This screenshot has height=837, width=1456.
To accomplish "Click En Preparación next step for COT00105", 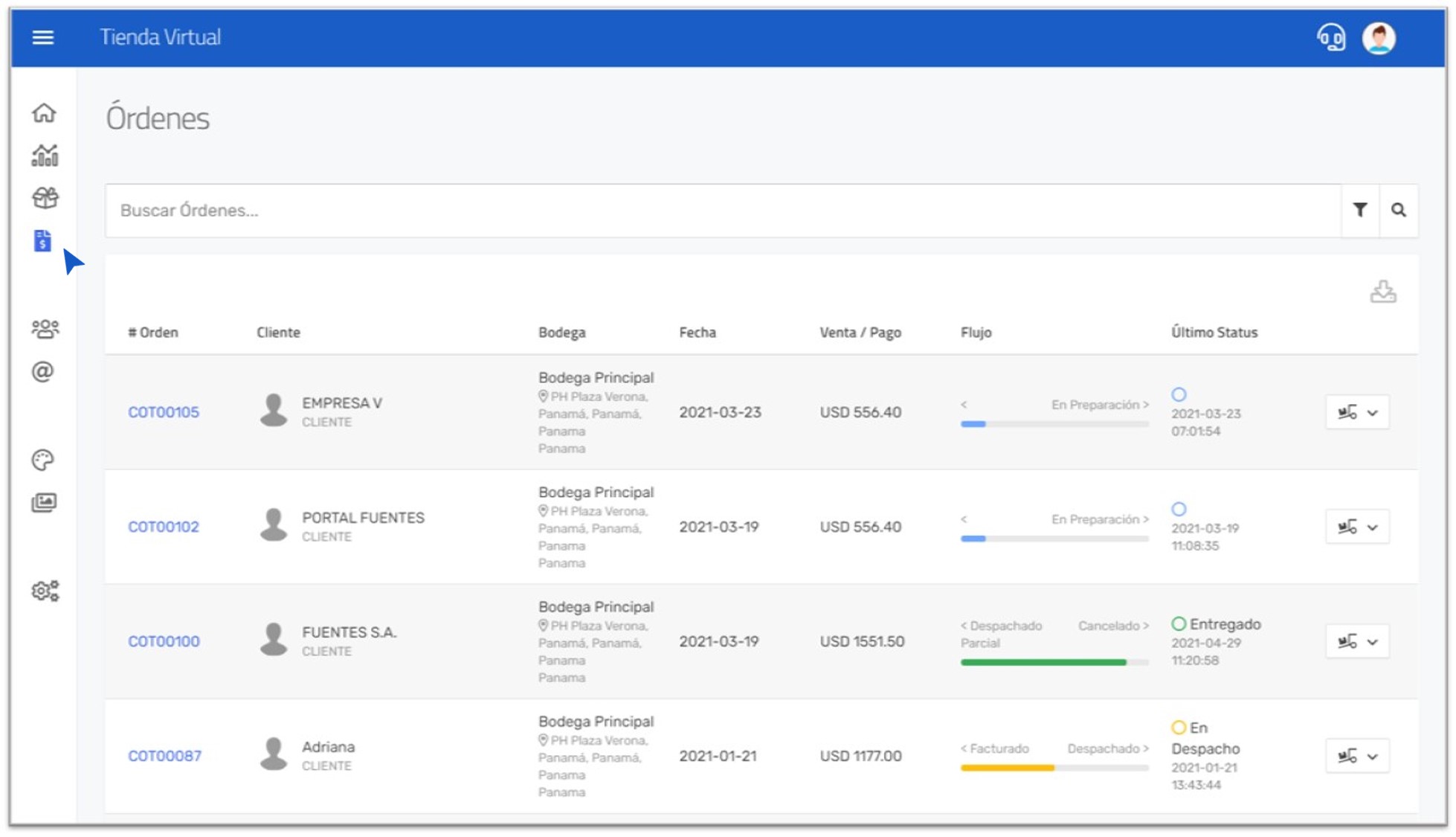I will click(1100, 405).
